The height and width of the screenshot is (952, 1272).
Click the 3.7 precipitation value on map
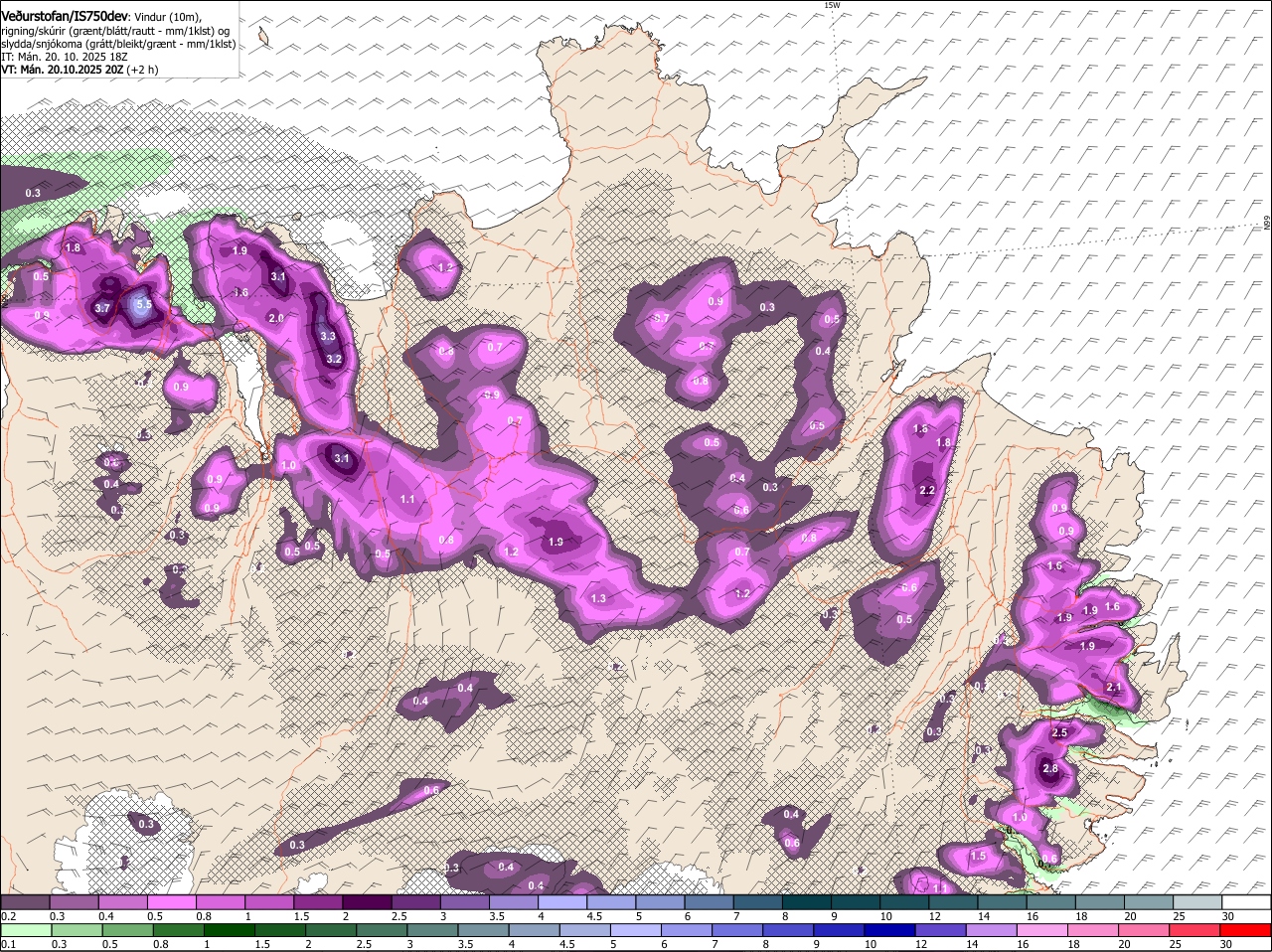point(101,308)
